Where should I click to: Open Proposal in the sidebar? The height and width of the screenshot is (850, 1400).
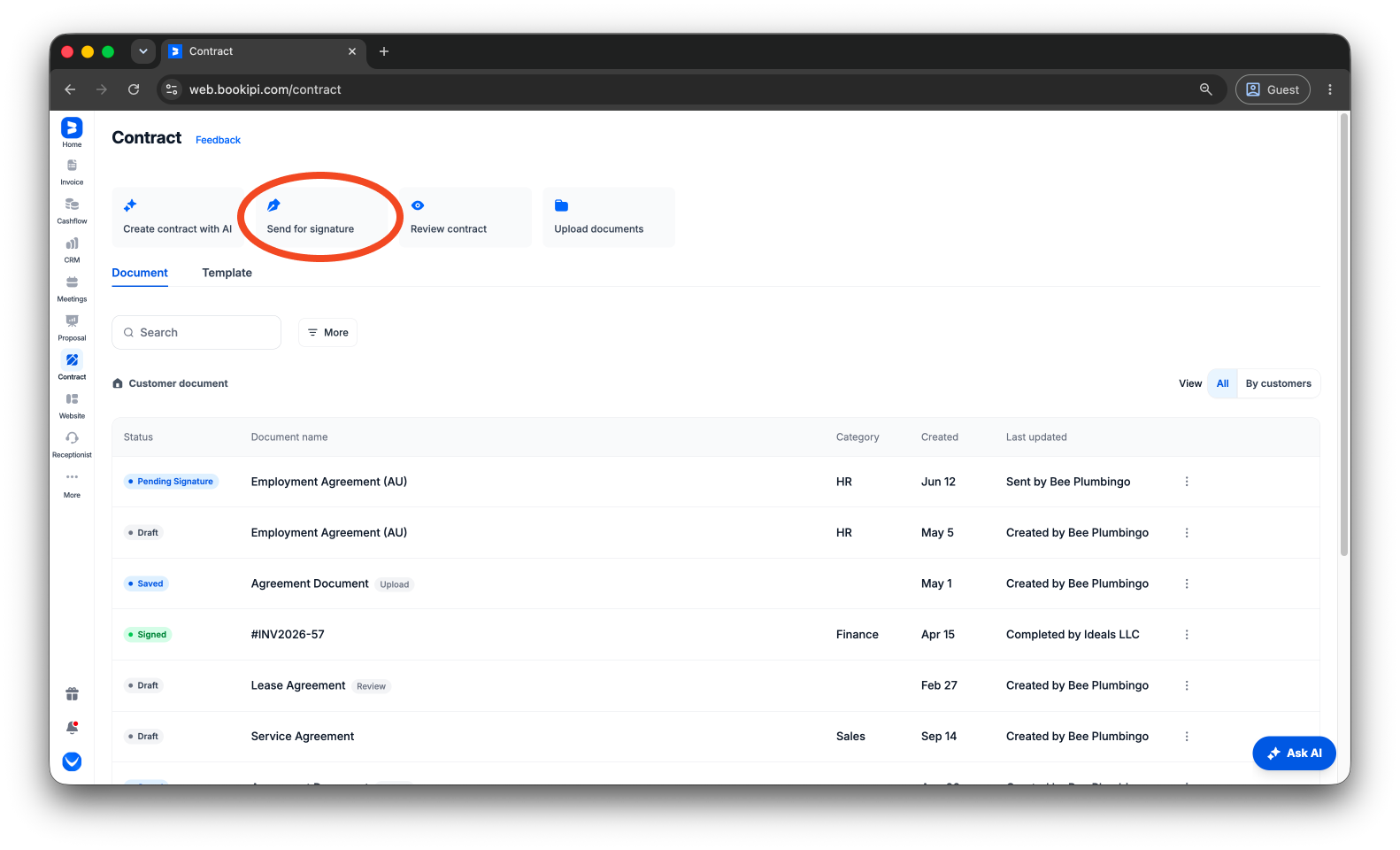pos(72,328)
